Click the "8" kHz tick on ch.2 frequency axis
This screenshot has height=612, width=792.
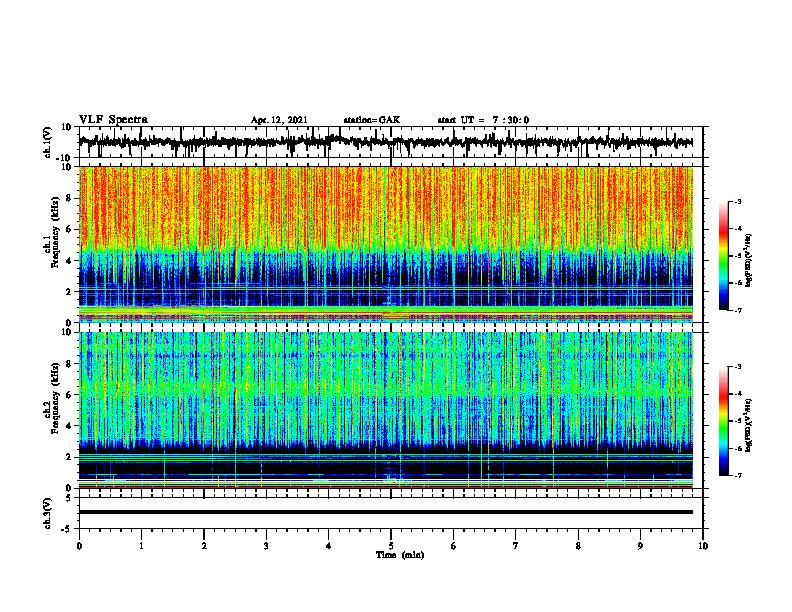[69, 364]
